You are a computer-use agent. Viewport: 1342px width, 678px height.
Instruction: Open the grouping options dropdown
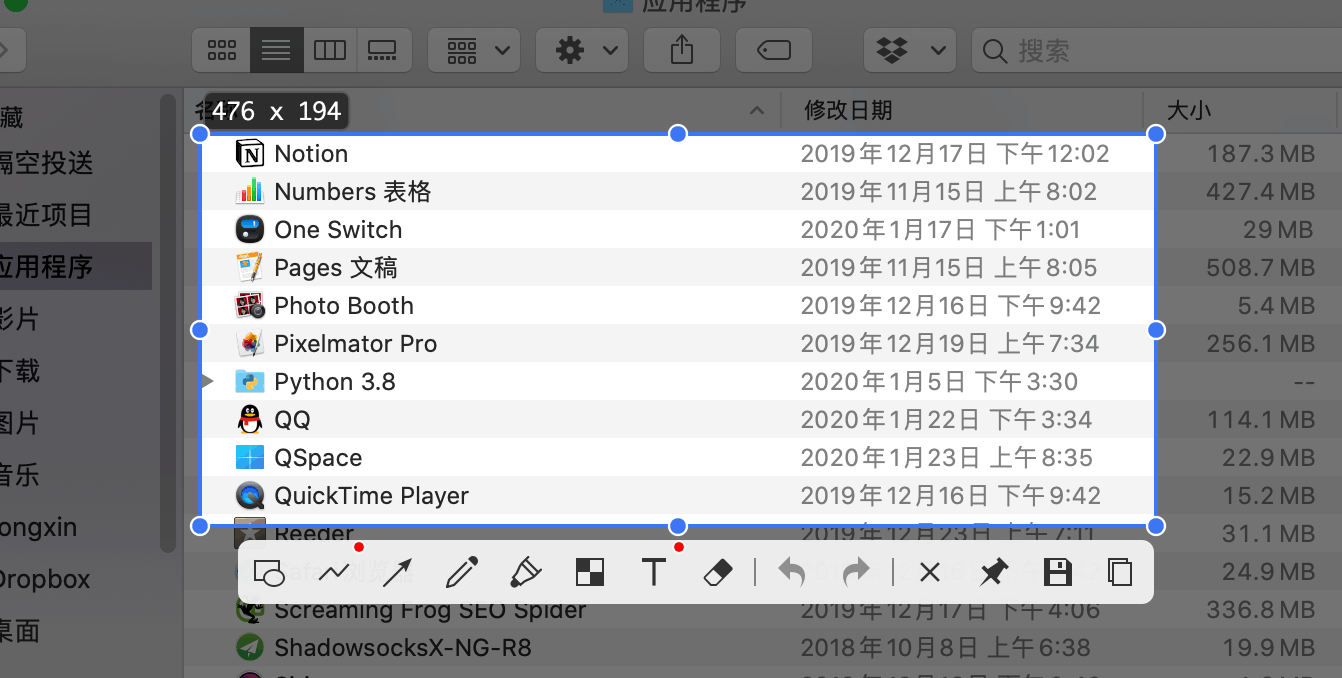[474, 50]
